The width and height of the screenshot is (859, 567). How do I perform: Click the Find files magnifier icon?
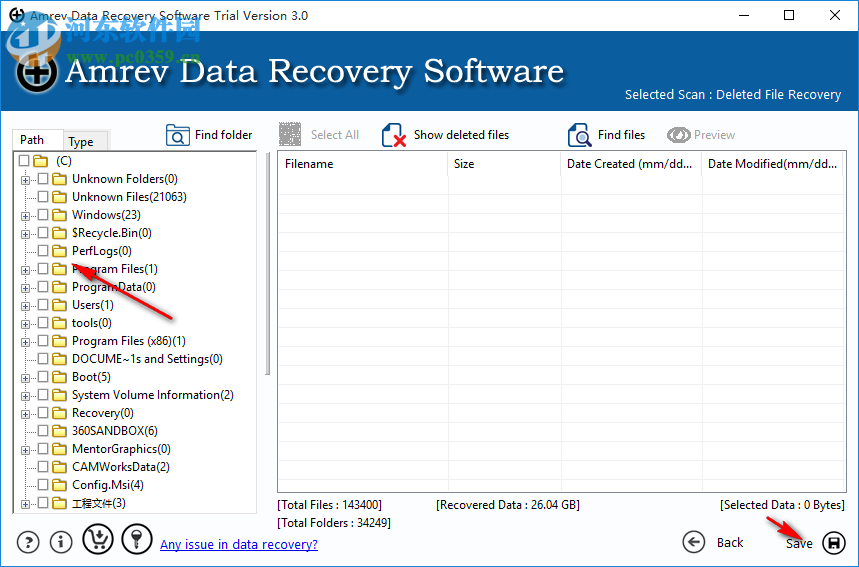point(579,135)
